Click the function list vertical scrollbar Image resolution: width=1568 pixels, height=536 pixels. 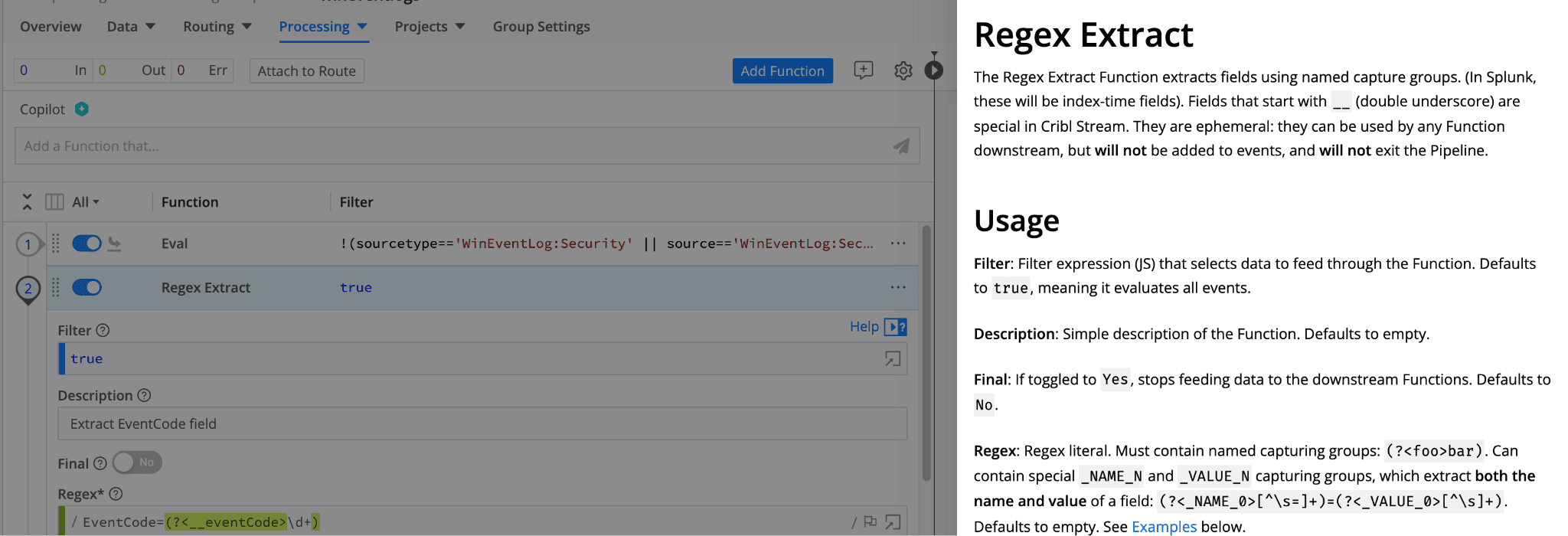(x=926, y=352)
